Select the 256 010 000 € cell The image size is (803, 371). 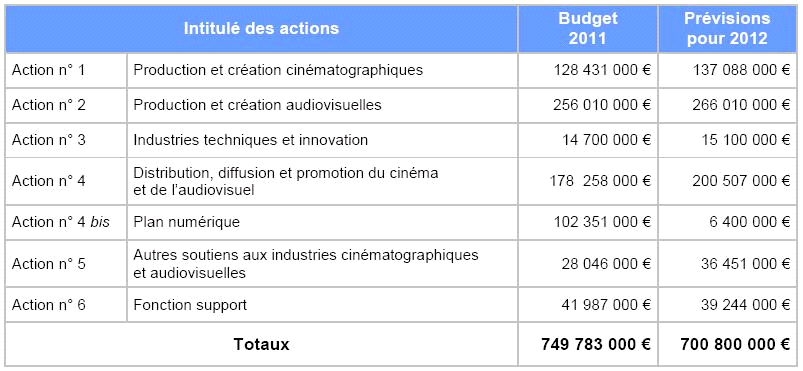click(588, 105)
